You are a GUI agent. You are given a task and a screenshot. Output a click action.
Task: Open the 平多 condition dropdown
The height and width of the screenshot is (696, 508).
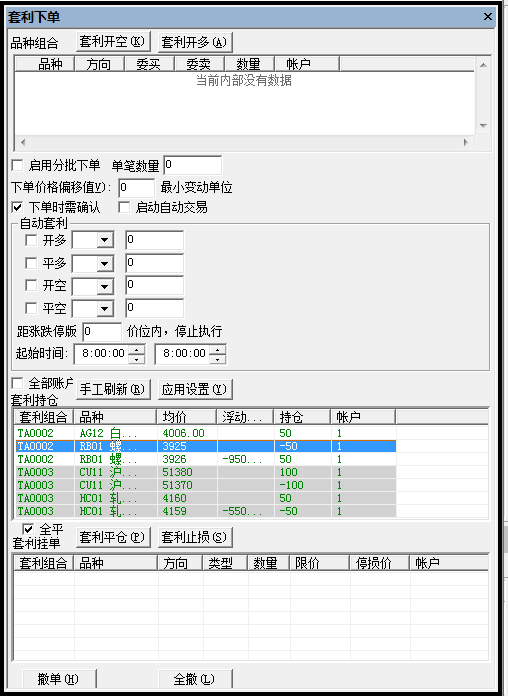click(x=105, y=264)
